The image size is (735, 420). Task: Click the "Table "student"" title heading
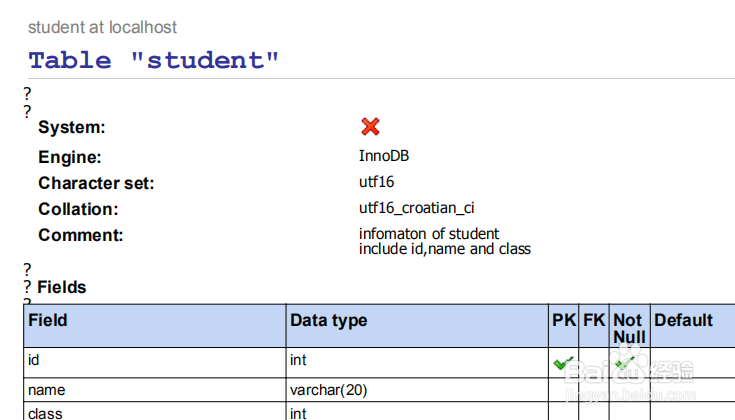click(154, 60)
